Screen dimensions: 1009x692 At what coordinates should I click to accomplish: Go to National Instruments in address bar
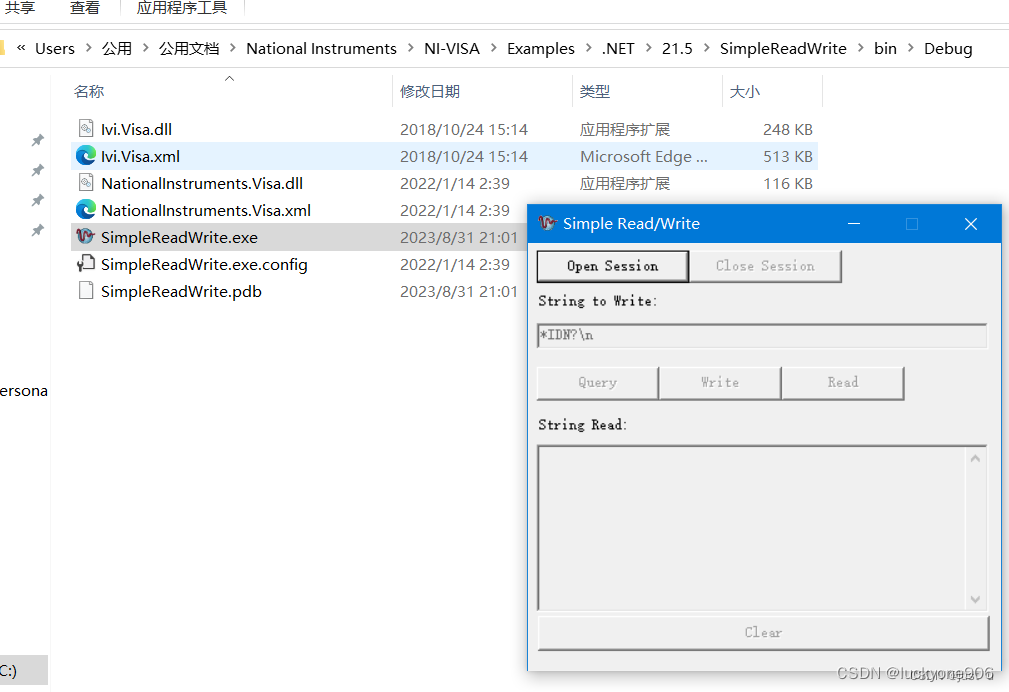(x=321, y=48)
